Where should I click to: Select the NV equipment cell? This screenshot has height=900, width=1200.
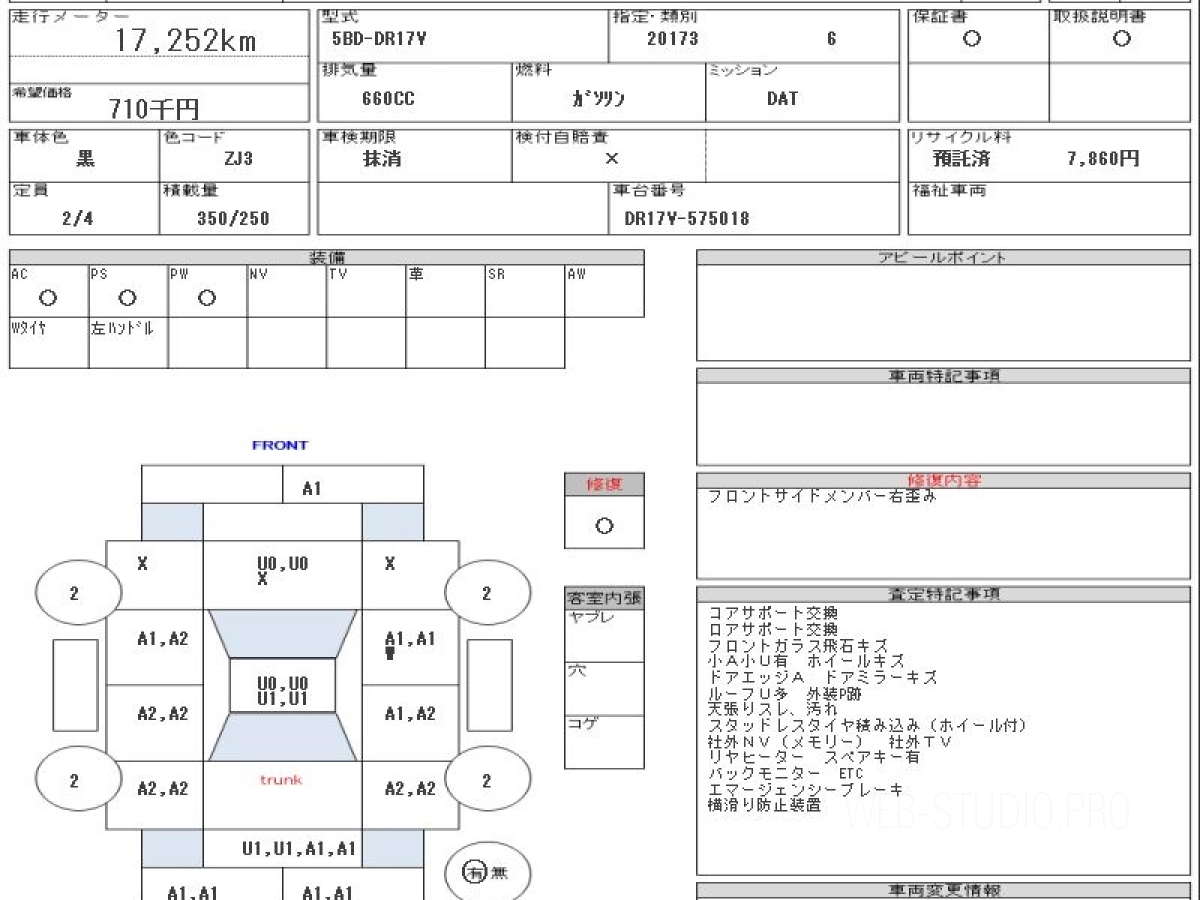[x=287, y=291]
